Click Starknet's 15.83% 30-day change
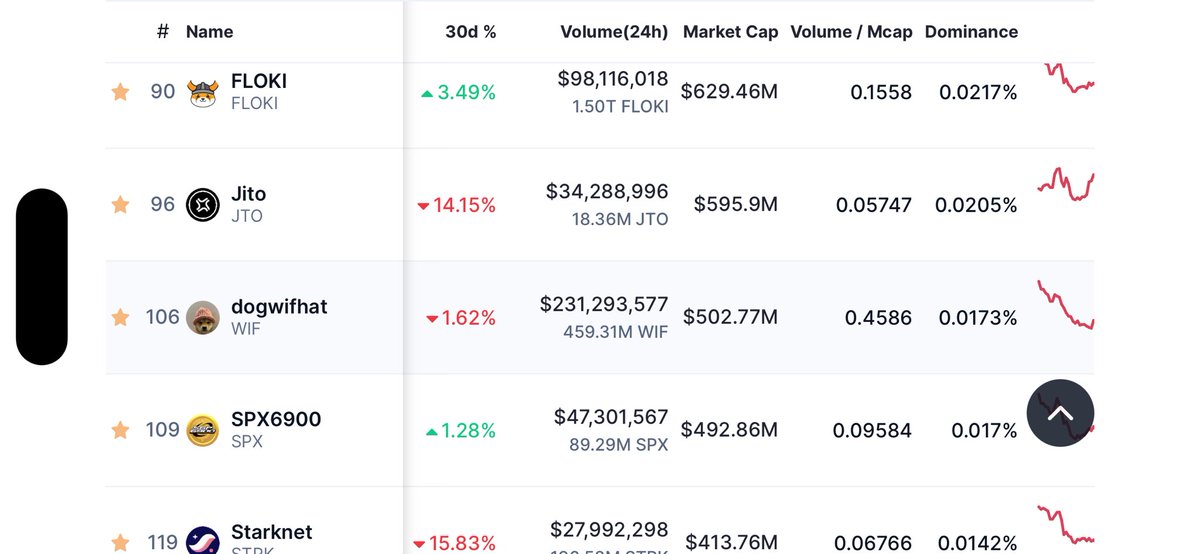Image resolution: width=1200 pixels, height=554 pixels. 457,543
